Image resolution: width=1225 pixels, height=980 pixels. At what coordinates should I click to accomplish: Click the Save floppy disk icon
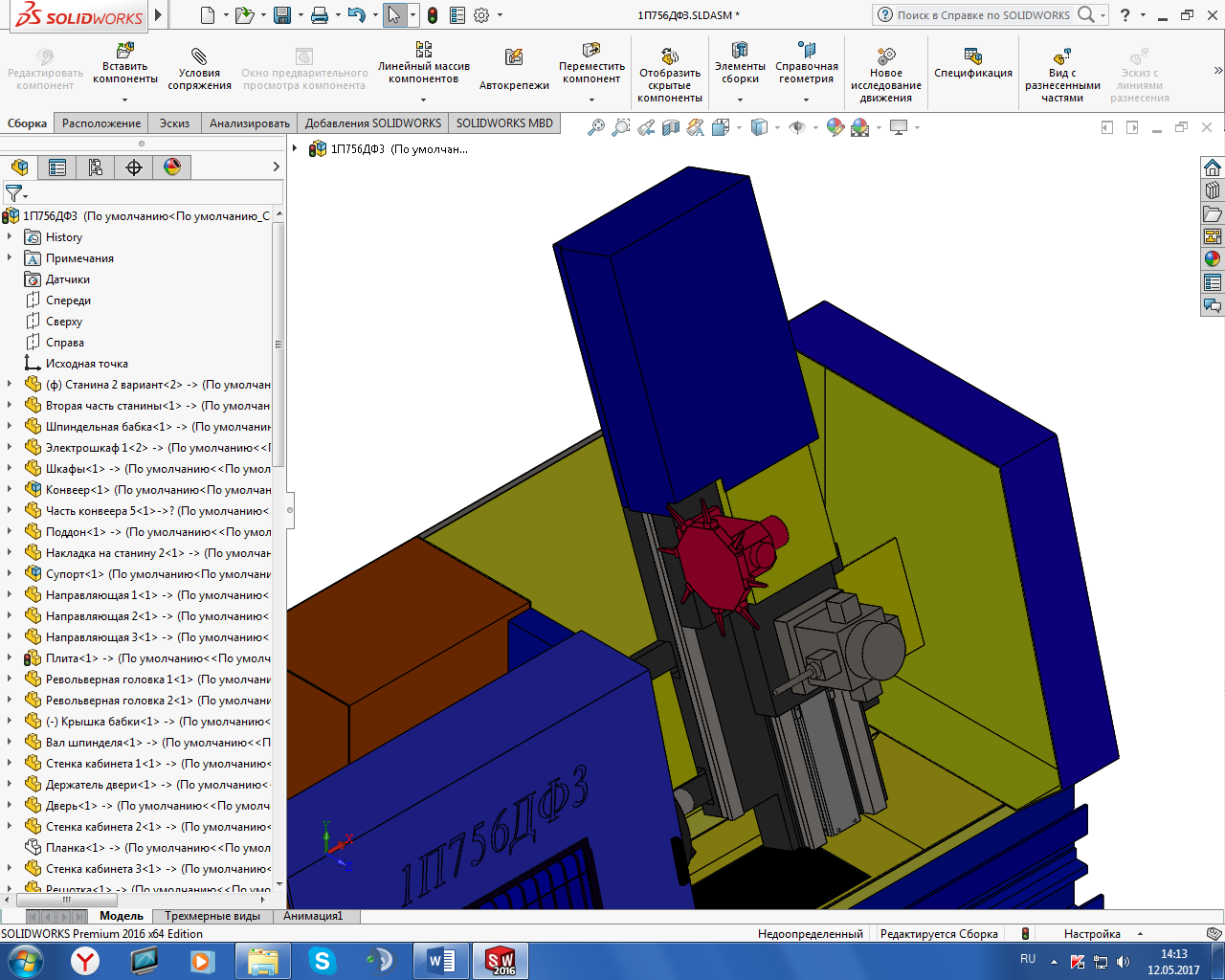[281, 15]
